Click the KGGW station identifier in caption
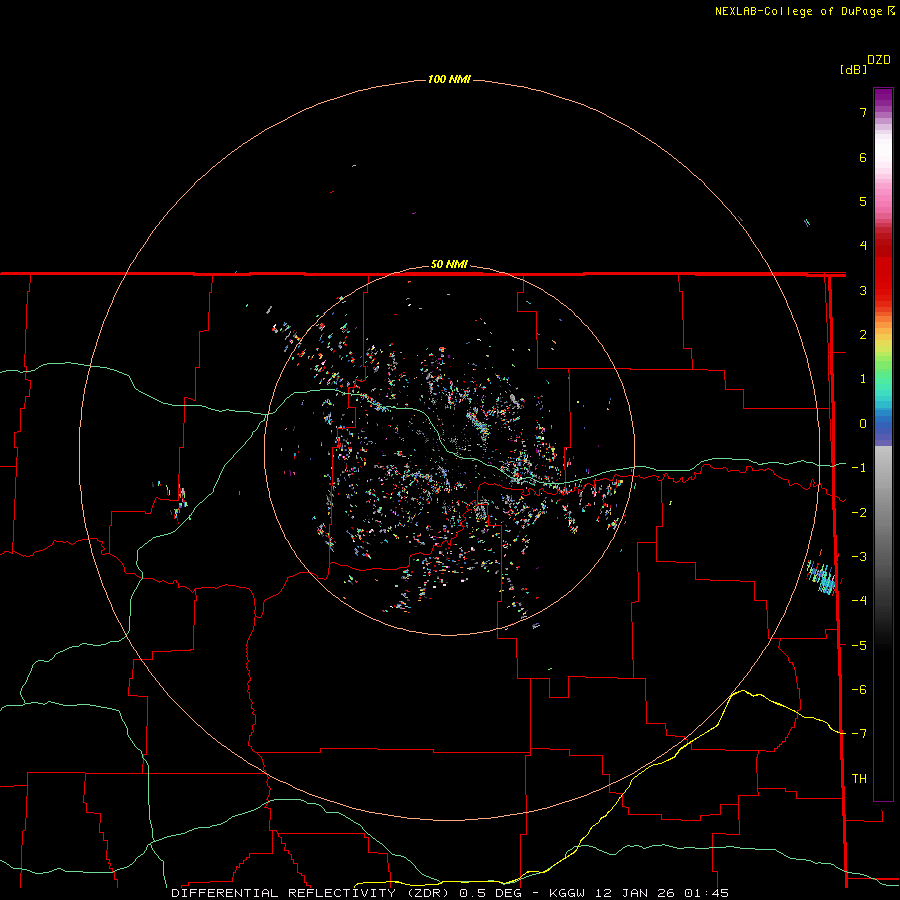This screenshot has width=900, height=900. tap(567, 893)
